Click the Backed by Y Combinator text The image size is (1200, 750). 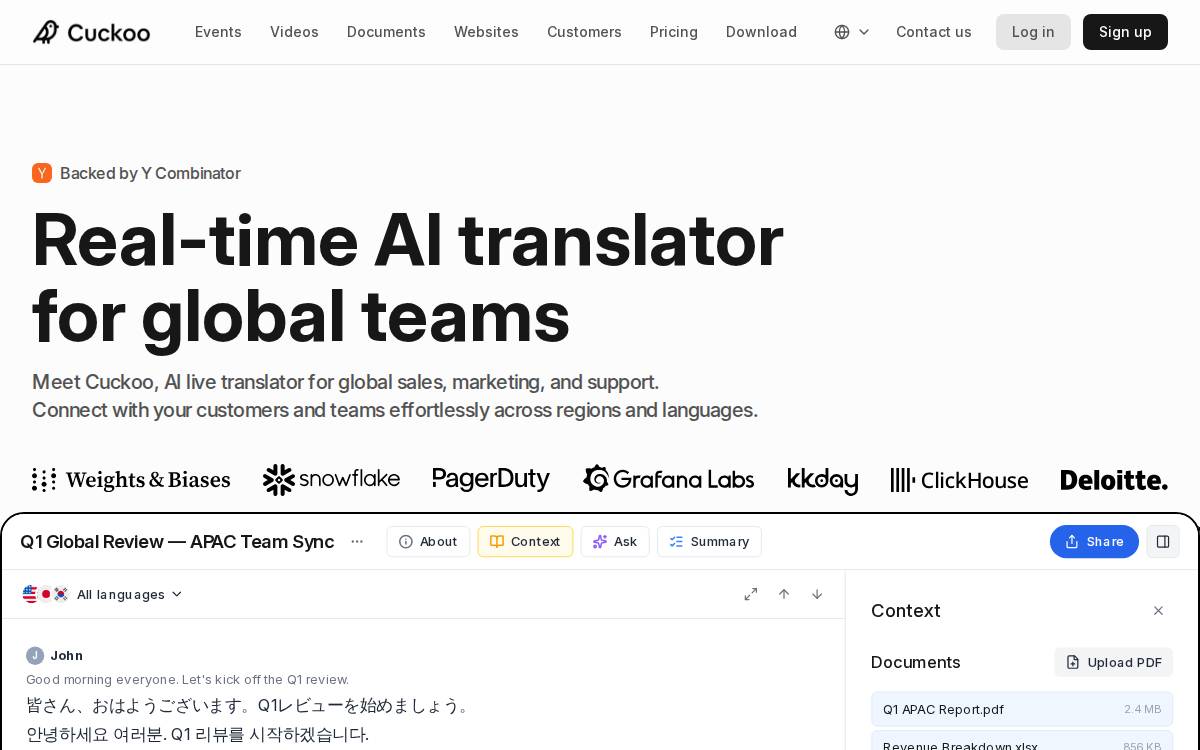[150, 173]
